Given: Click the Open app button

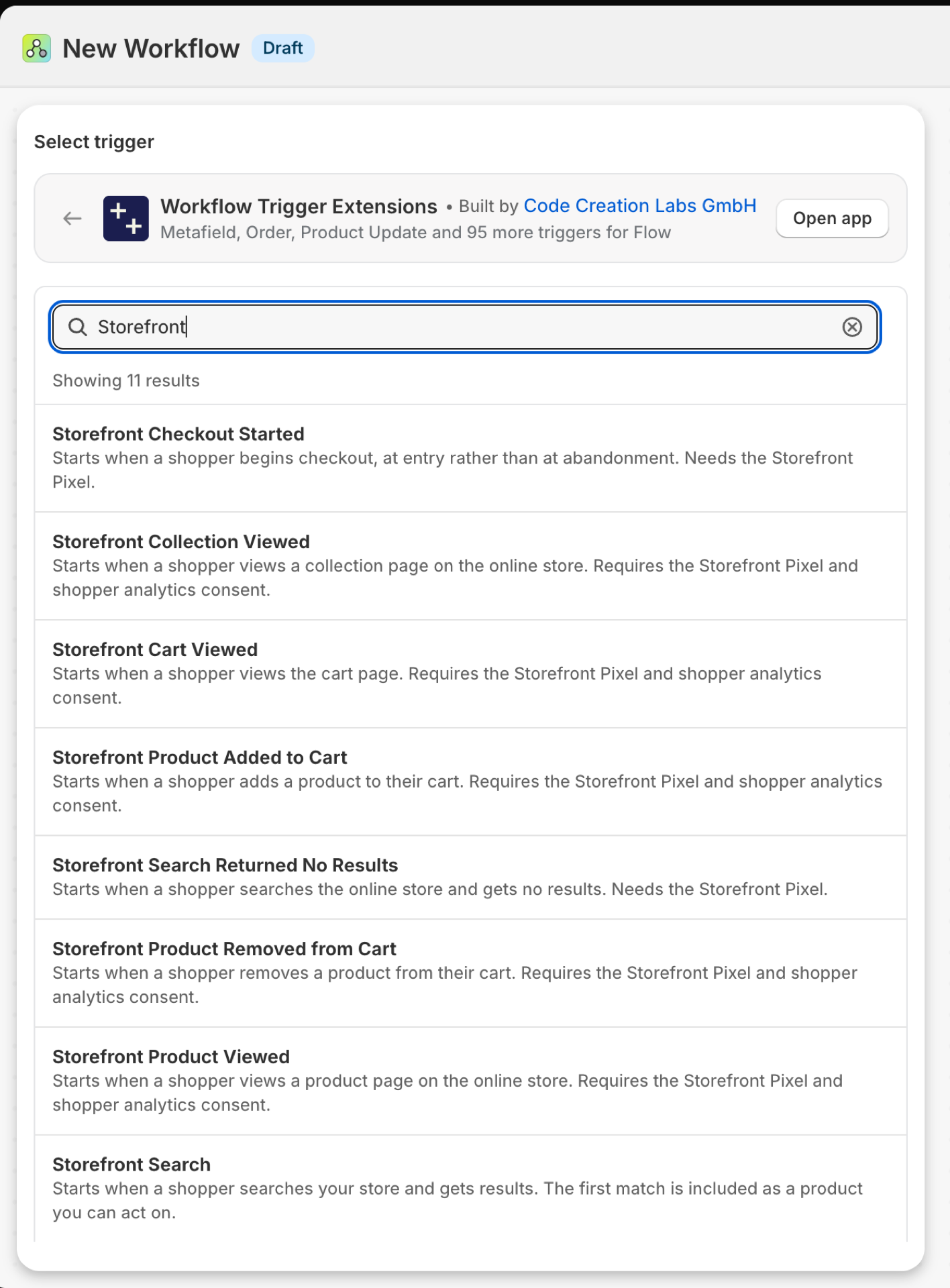Looking at the screenshot, I should (832, 218).
